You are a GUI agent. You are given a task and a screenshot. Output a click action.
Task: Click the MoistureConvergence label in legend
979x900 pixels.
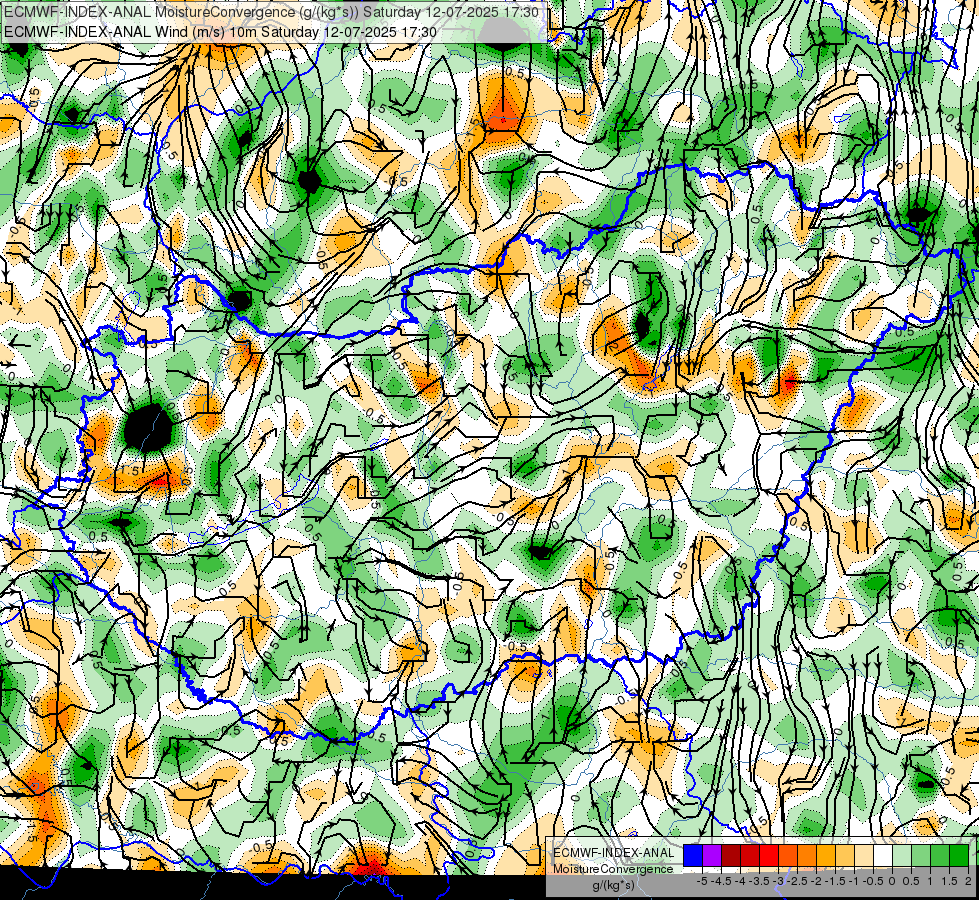pos(613,869)
